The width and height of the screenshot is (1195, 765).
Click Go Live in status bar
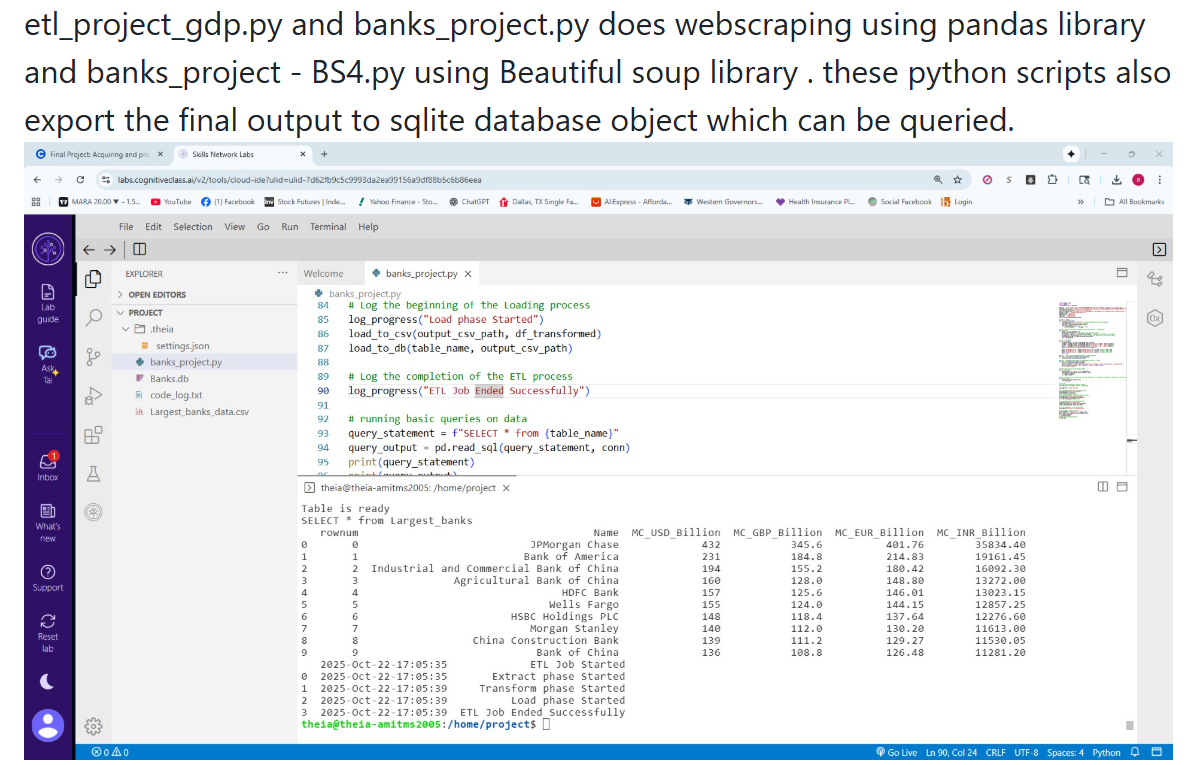coord(895,752)
